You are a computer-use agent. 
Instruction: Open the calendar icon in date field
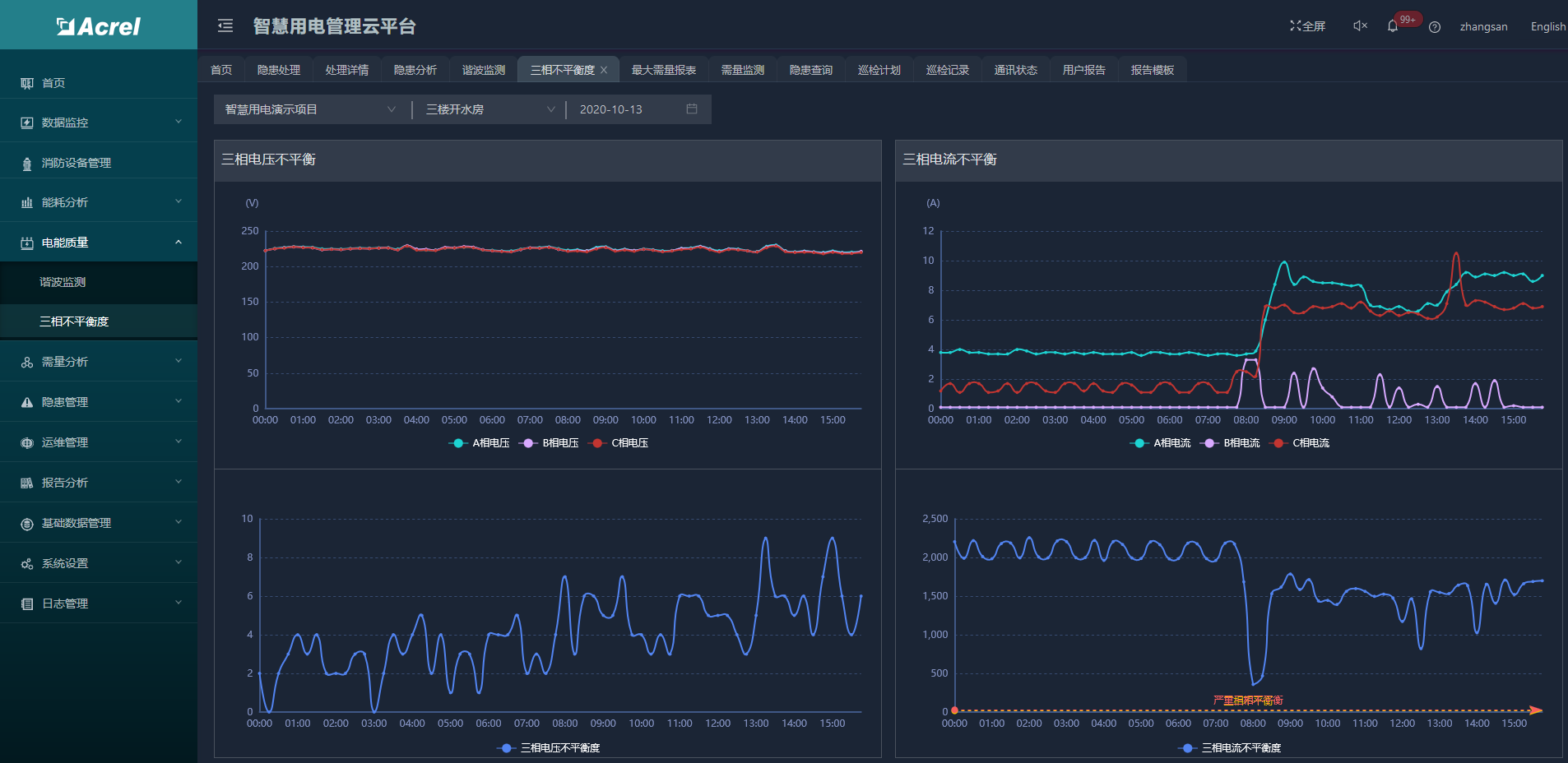tap(692, 109)
